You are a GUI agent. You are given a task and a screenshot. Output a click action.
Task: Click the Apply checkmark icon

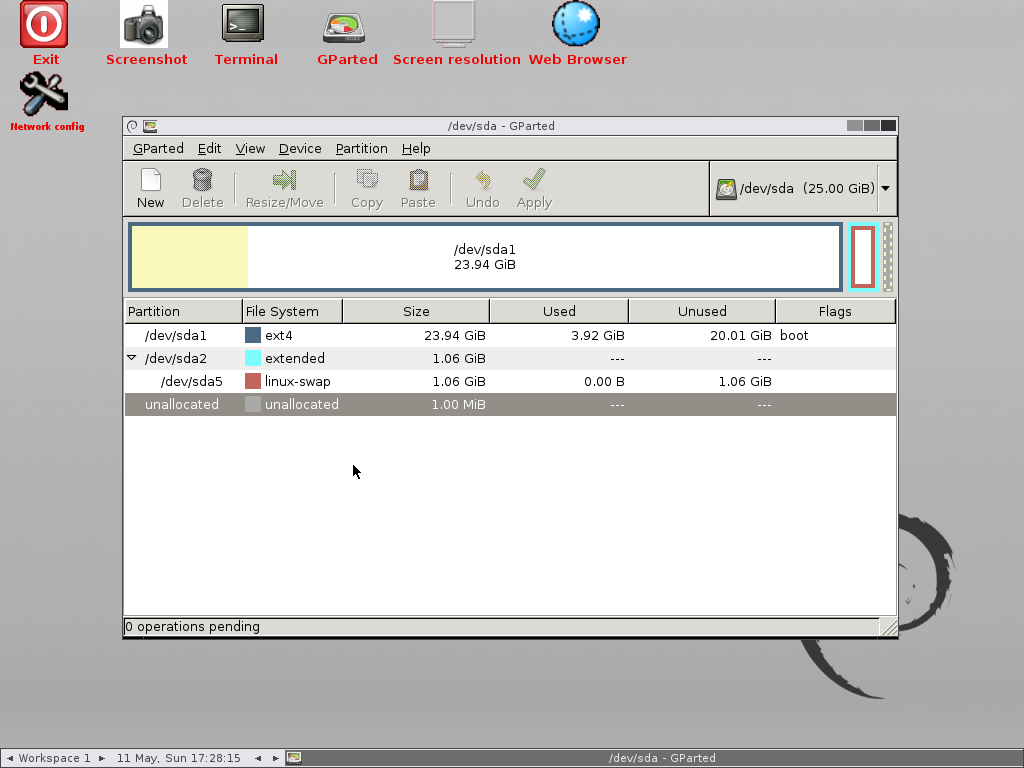534,180
